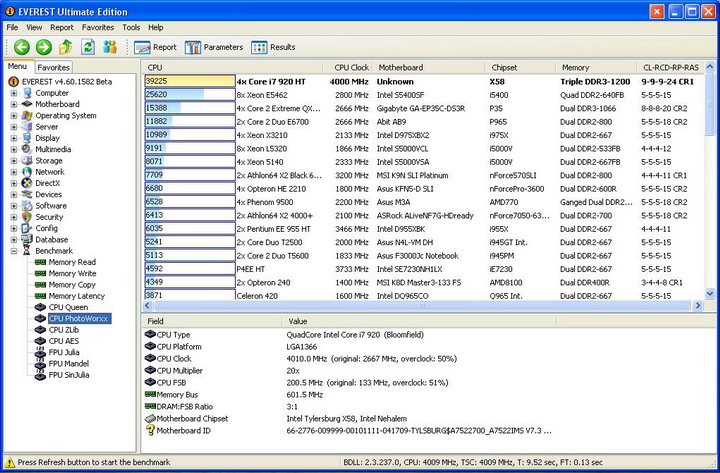Open the View menu
This screenshot has height=473, width=720.
click(x=34, y=28)
